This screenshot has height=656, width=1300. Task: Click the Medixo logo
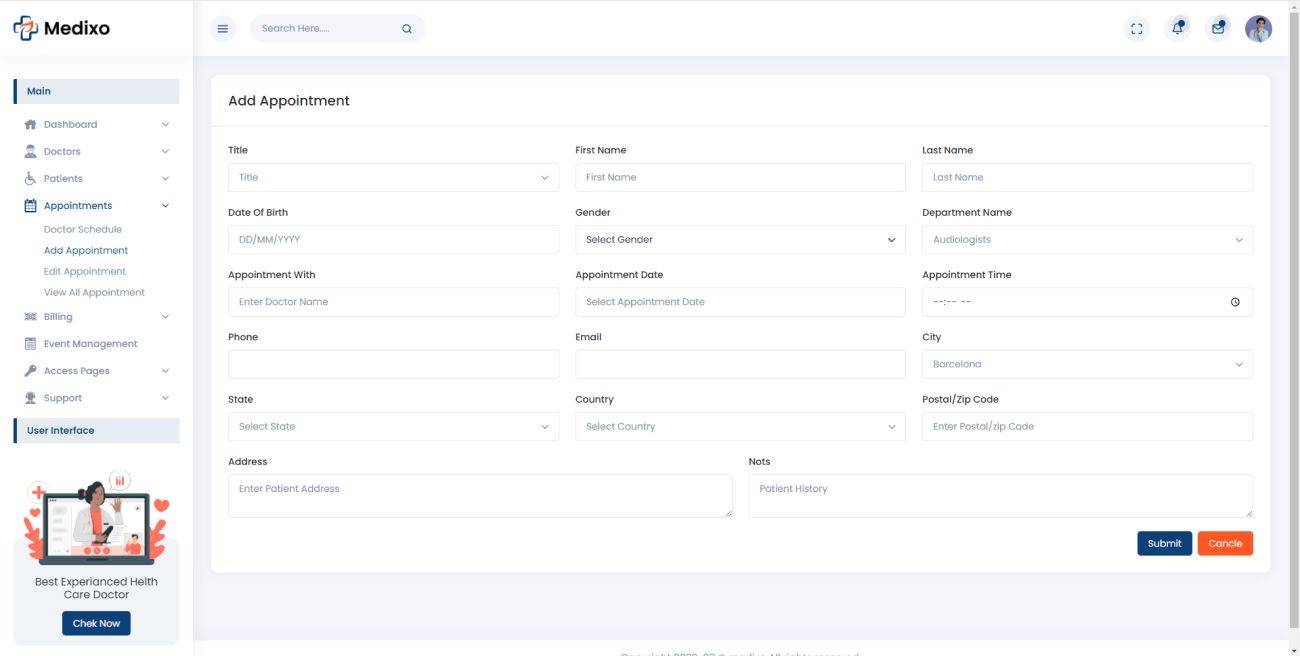point(62,29)
